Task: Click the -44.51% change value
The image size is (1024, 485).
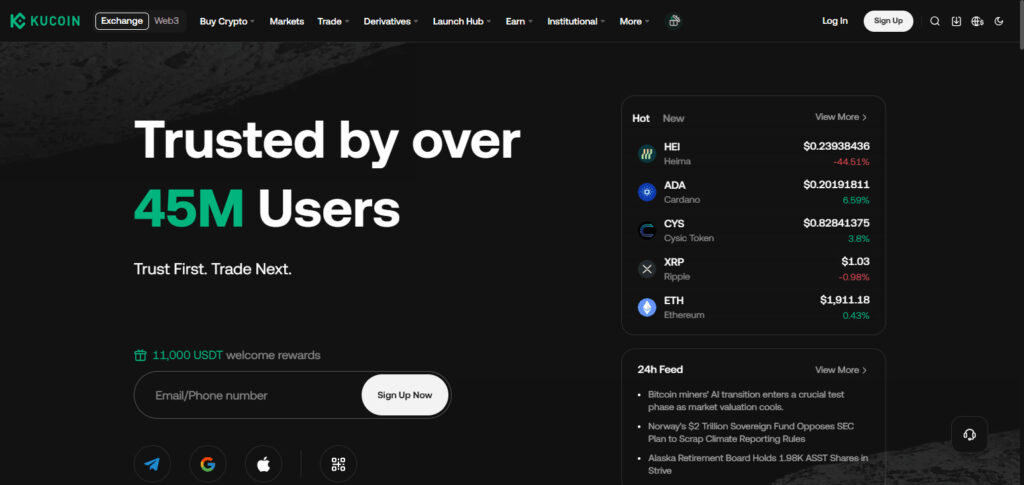Action: [x=851, y=161]
